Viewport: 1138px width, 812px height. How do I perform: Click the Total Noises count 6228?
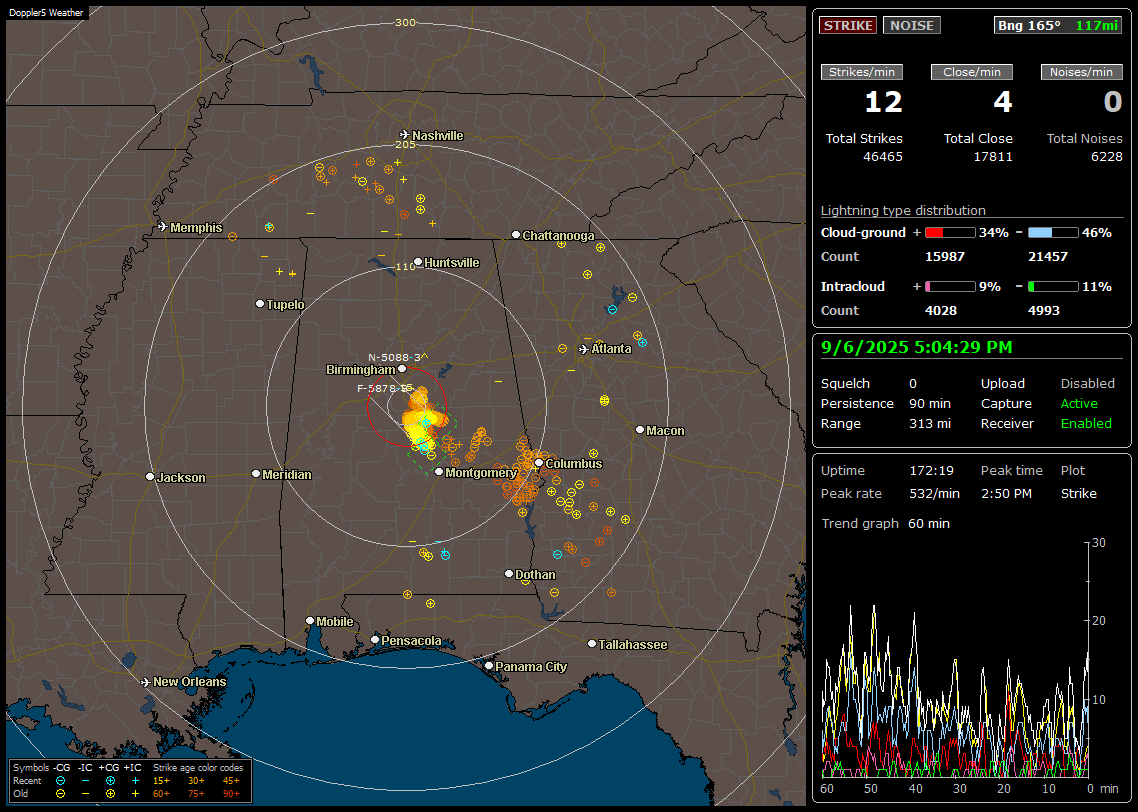tap(1107, 157)
